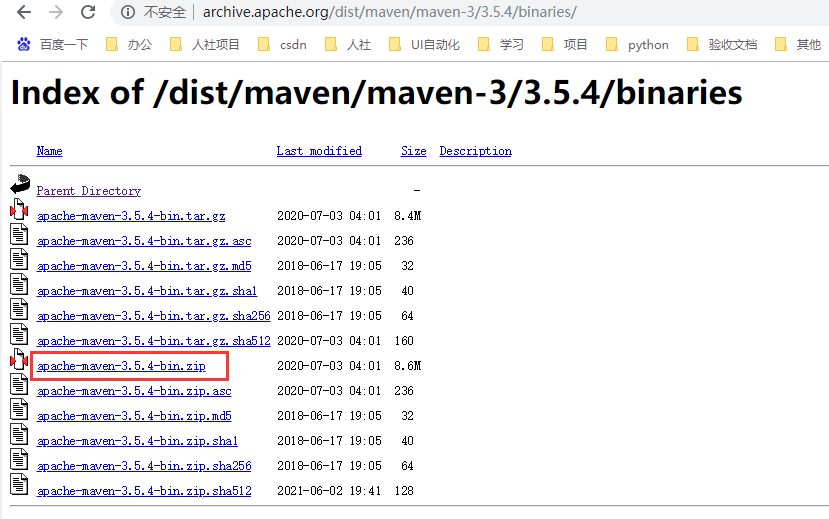829x519 pixels.
Task: Click the file icon beside bin.zip.sha256
Action: (19, 459)
